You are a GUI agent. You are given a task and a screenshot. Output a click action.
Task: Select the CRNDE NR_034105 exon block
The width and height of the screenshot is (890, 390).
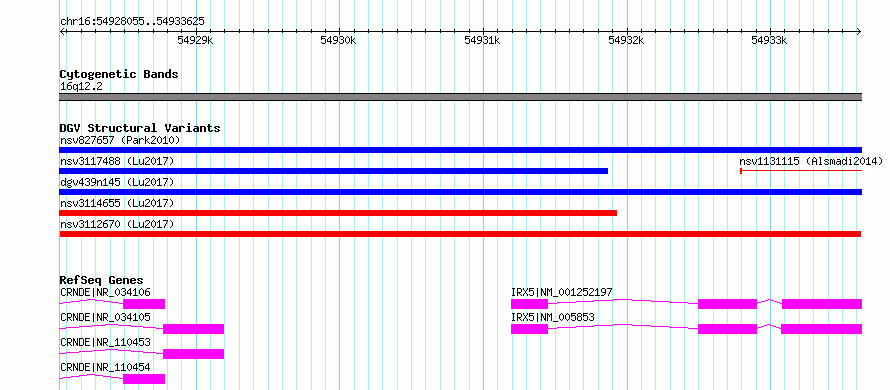pos(194,329)
